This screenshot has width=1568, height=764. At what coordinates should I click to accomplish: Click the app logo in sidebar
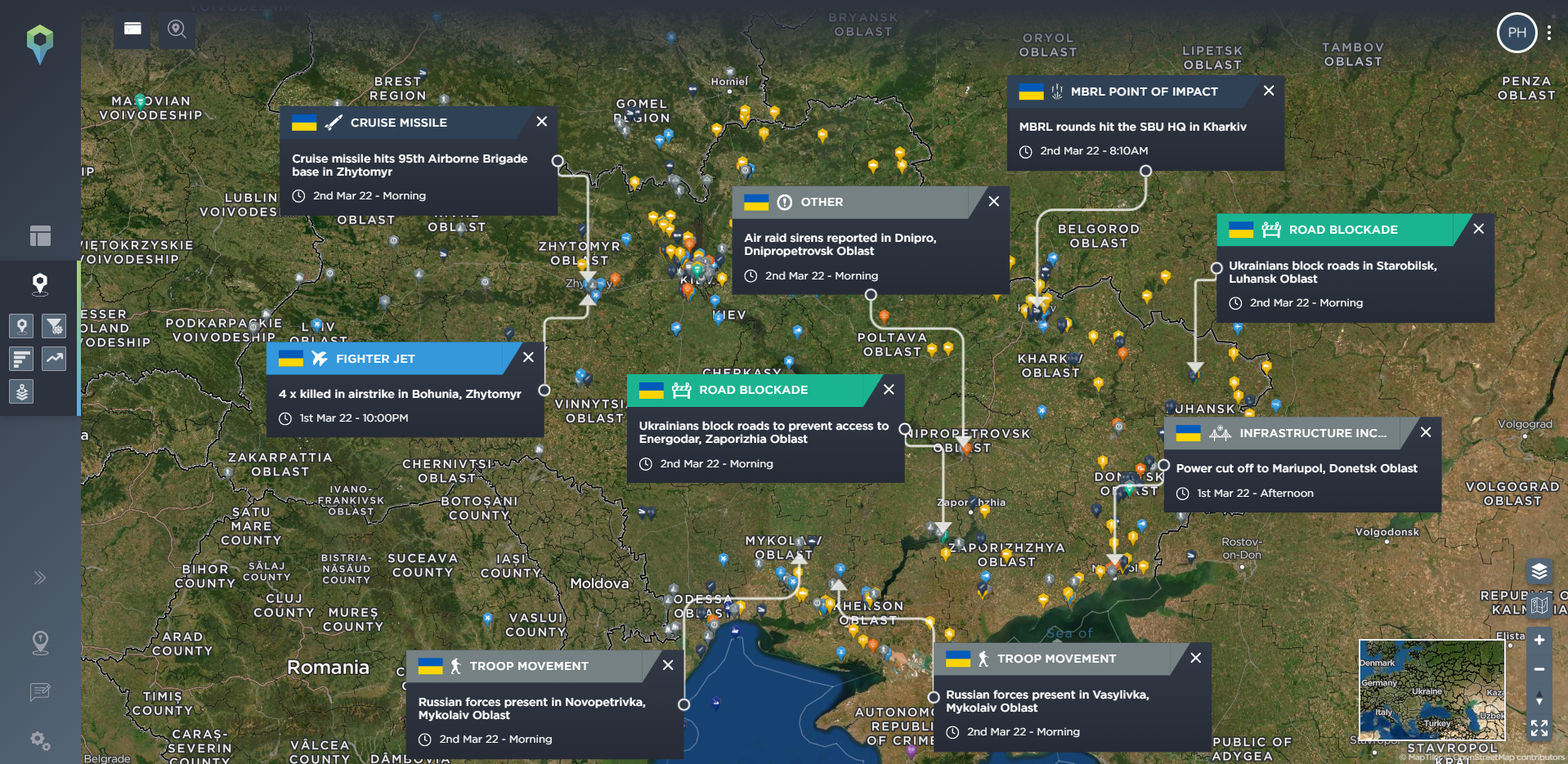coord(40,43)
